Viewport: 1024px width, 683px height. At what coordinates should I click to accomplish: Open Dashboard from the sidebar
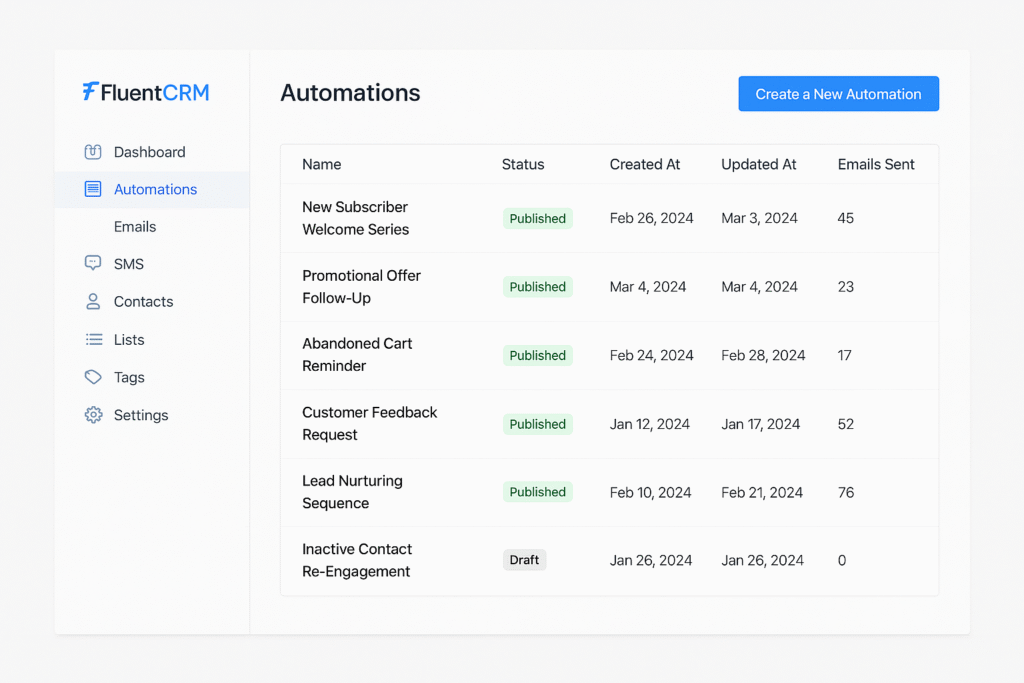[x=150, y=152]
